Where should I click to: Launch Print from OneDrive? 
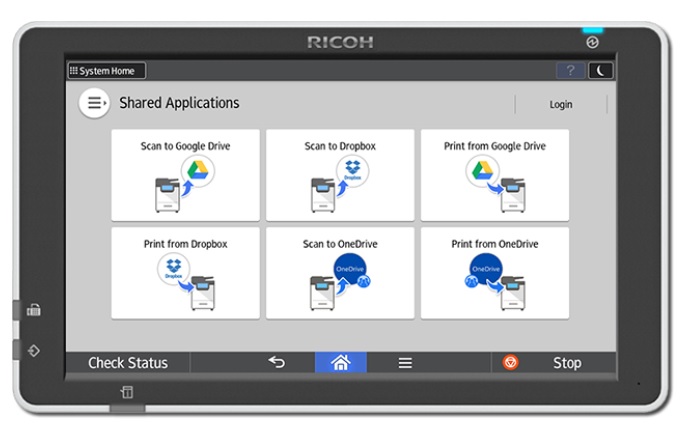pyautogui.click(x=495, y=273)
